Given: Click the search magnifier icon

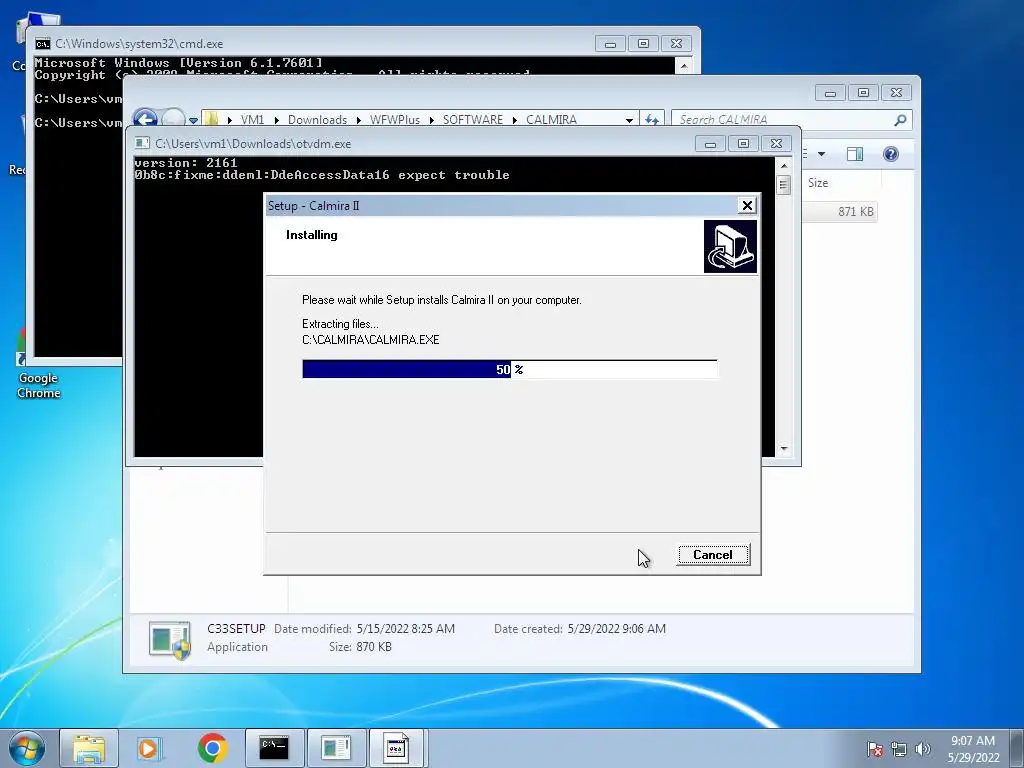Looking at the screenshot, I should point(900,120).
